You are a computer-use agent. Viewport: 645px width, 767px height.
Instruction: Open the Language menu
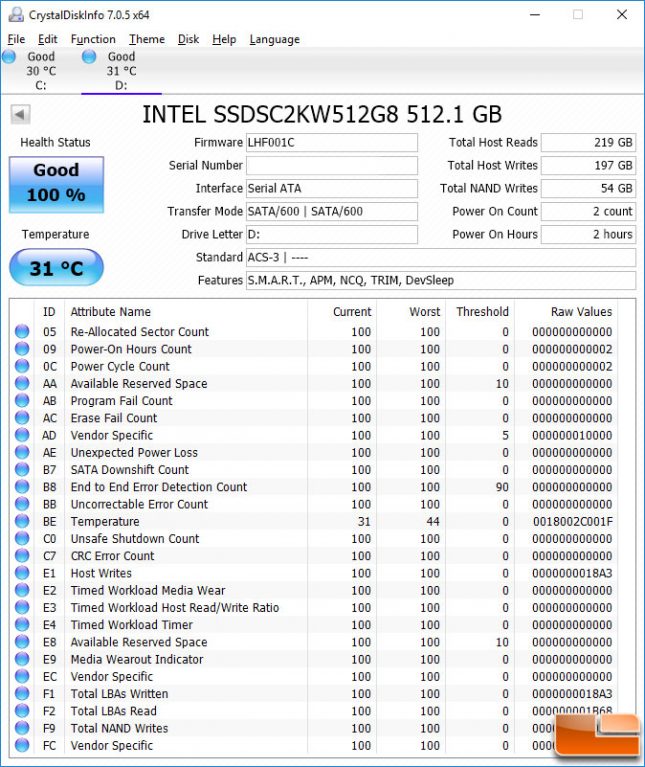pyautogui.click(x=274, y=39)
